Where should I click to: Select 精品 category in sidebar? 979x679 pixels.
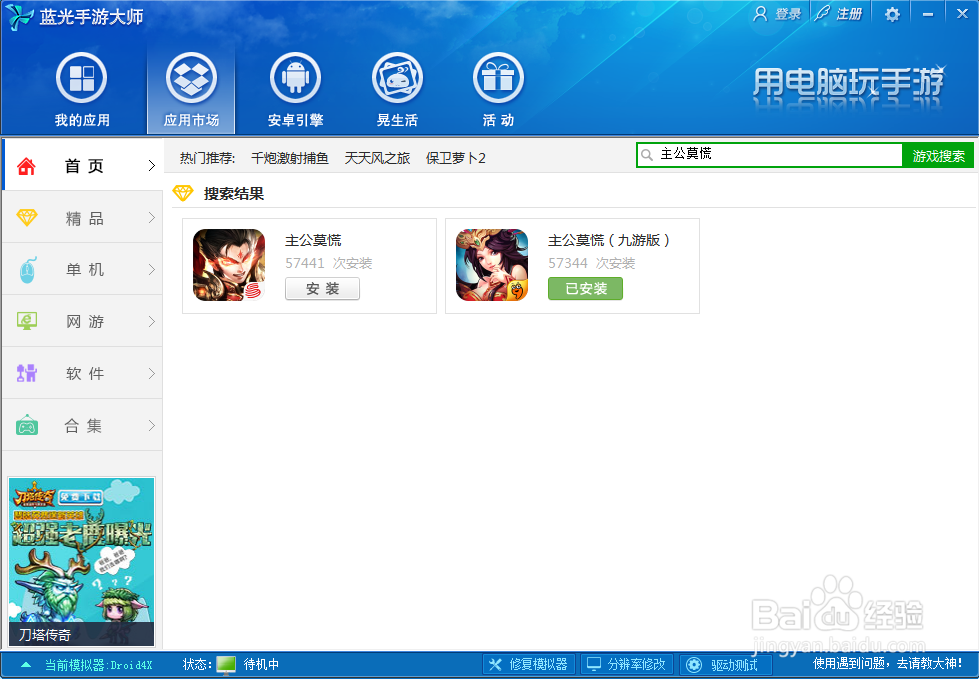[x=82, y=218]
